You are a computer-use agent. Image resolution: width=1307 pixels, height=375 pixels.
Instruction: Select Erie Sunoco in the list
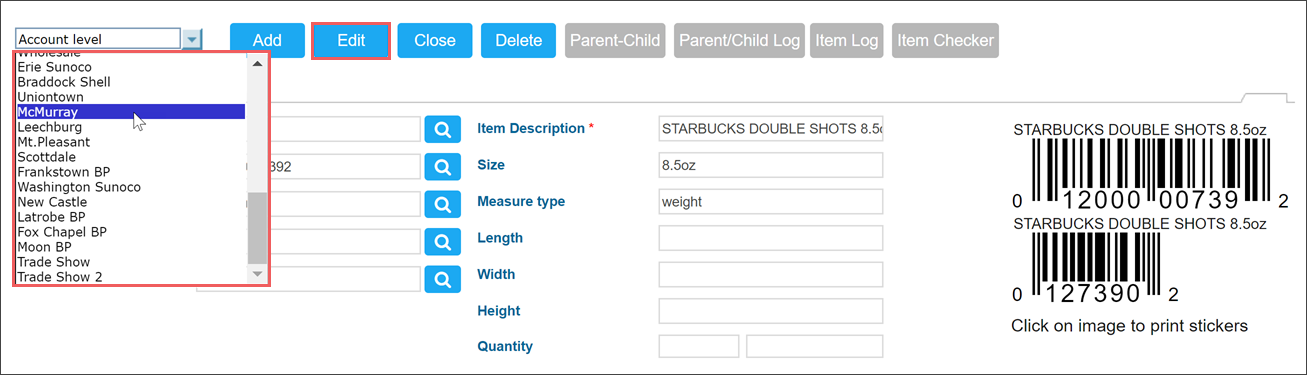(130, 67)
